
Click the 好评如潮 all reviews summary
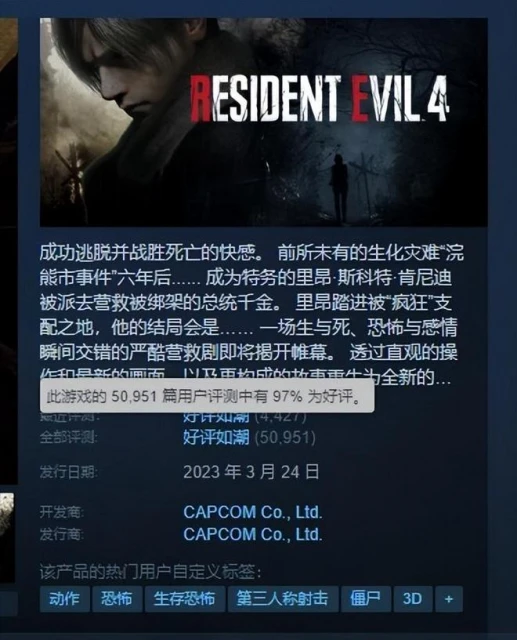216,438
